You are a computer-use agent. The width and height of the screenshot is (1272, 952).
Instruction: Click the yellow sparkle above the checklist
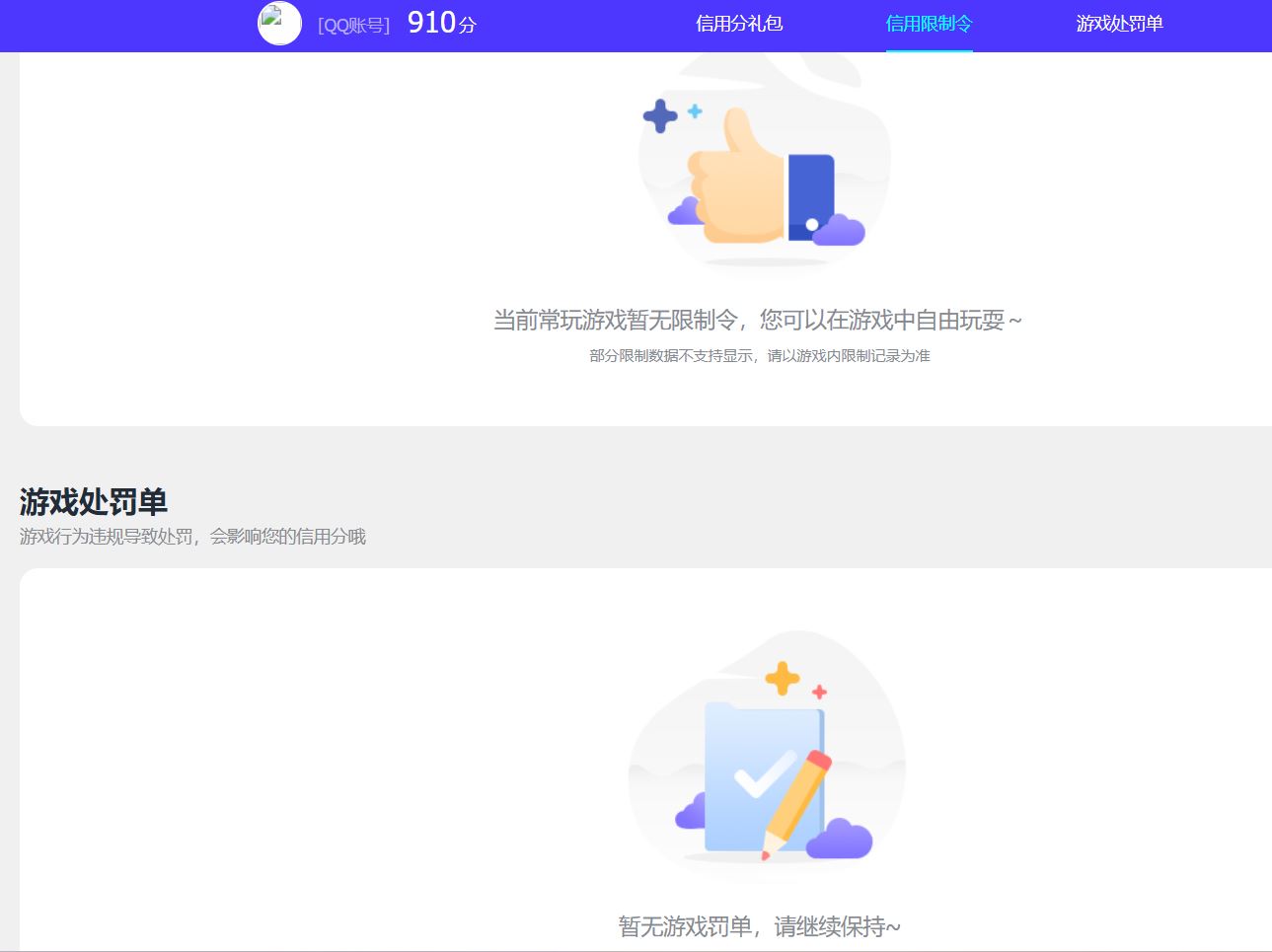point(783,678)
